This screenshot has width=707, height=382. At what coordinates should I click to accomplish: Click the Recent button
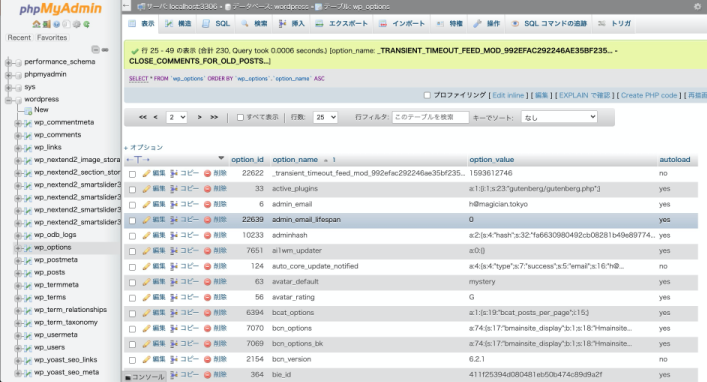click(19, 38)
